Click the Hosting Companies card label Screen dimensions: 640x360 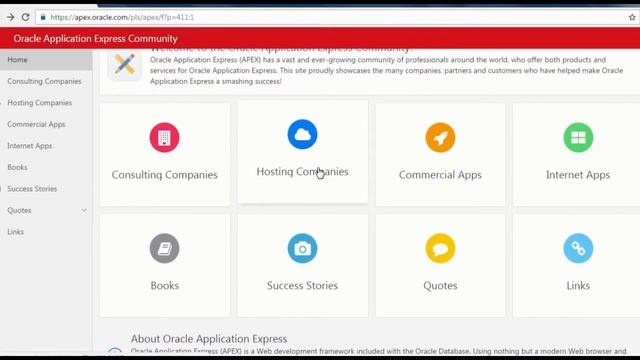pyautogui.click(x=302, y=171)
